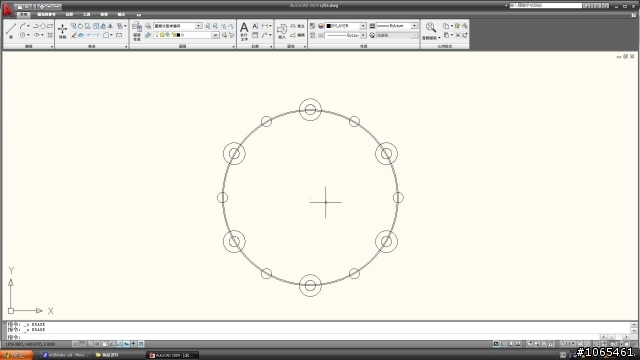Switch to the Home ribbon tab

[23, 14]
